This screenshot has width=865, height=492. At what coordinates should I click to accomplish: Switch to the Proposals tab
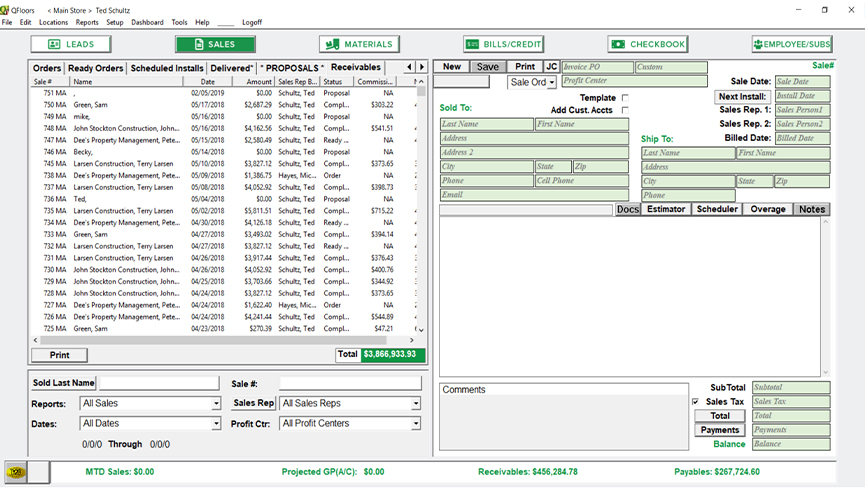pos(292,68)
